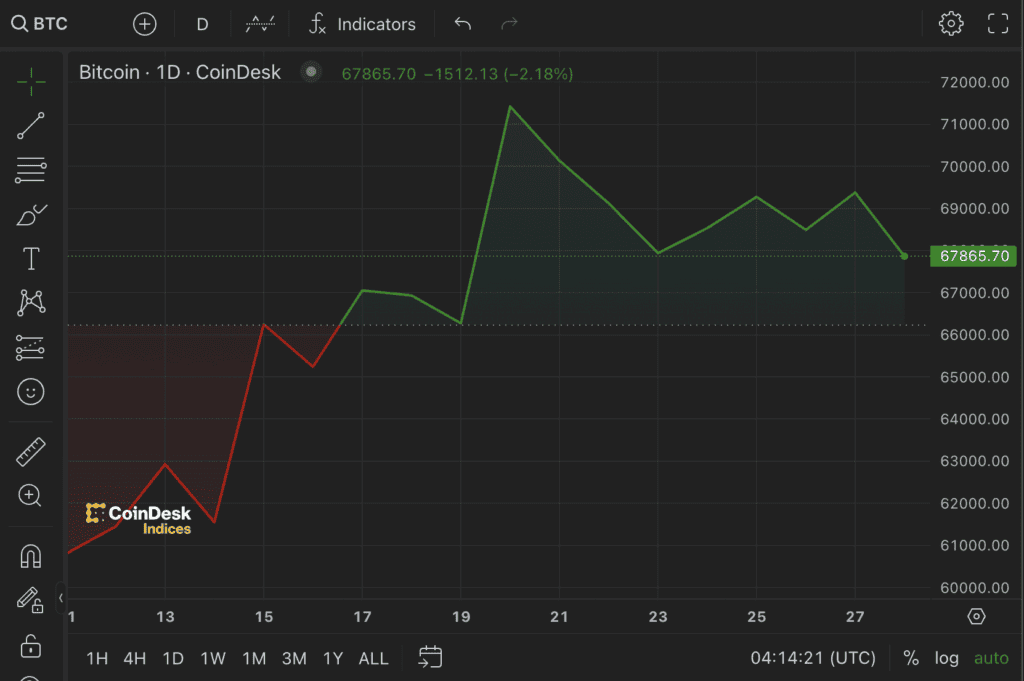Viewport: 1024px width, 681px height.
Task: Select the text annotation tool
Action: click(31, 259)
